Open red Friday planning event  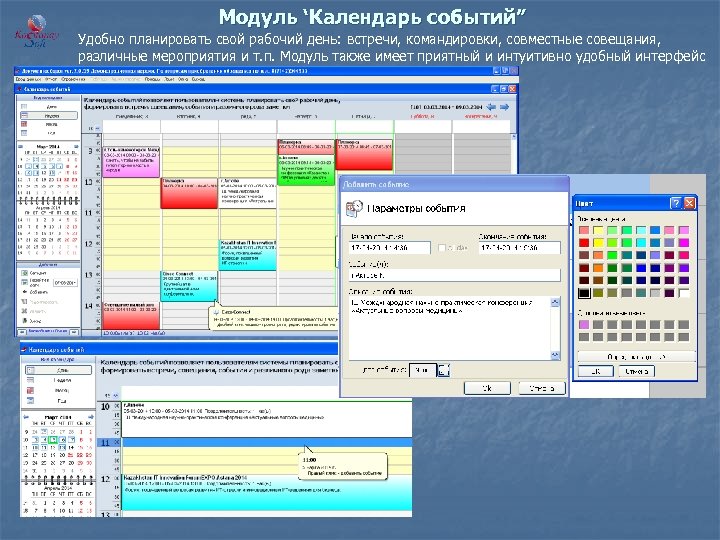pyautogui.click(x=365, y=155)
